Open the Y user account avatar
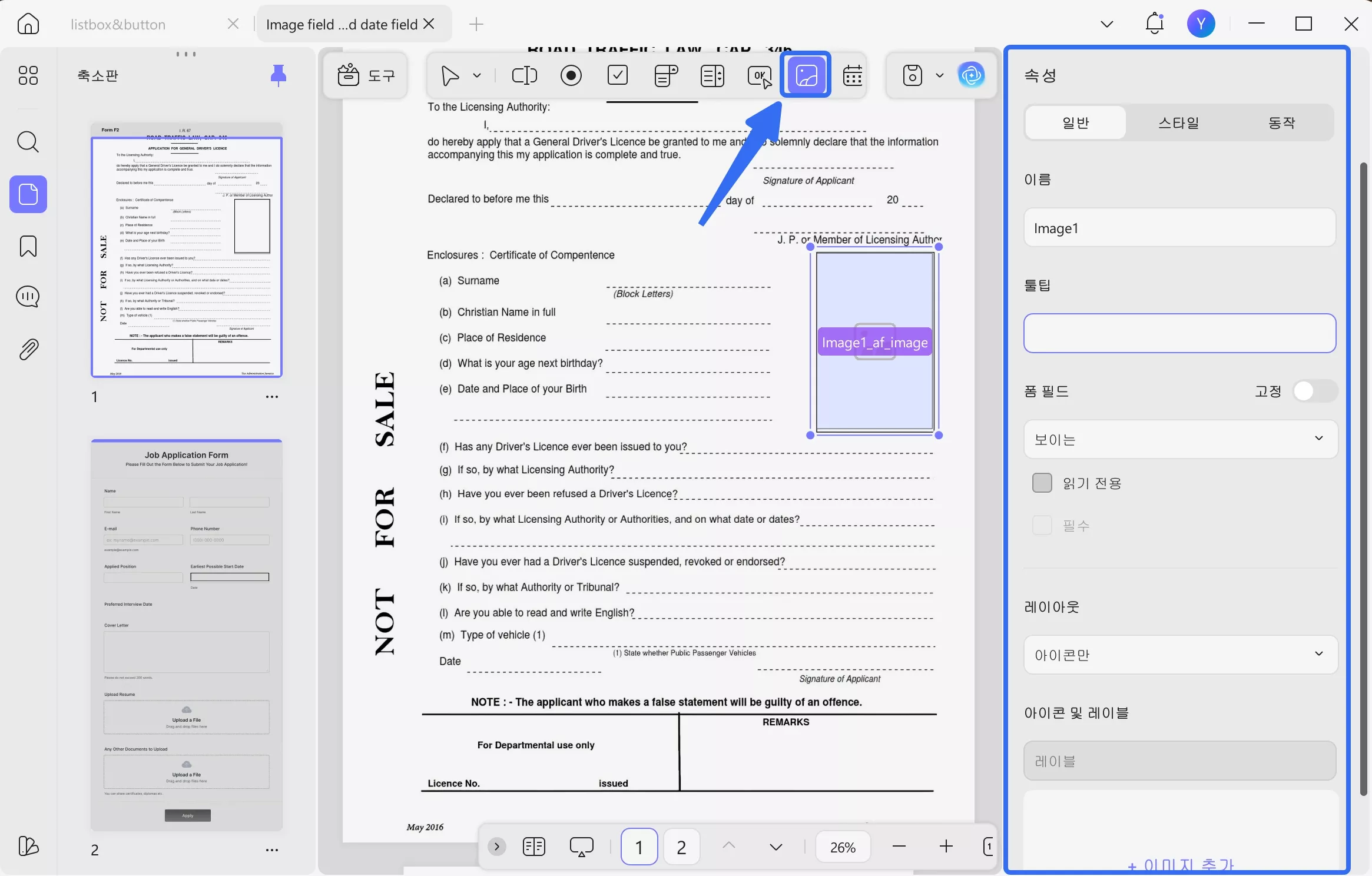1372x876 pixels. 1201,24
